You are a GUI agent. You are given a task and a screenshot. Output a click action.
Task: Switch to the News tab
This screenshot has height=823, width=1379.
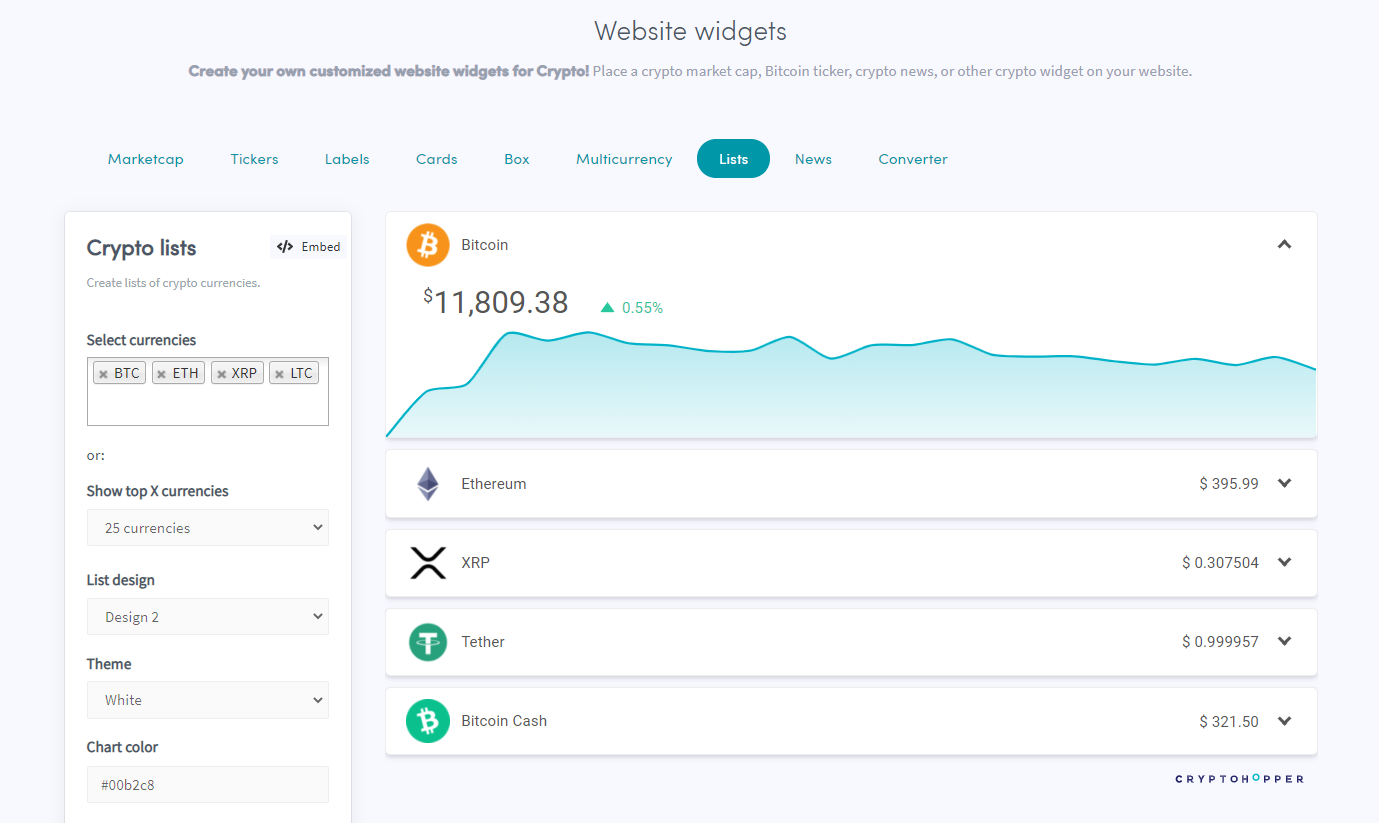coord(813,159)
